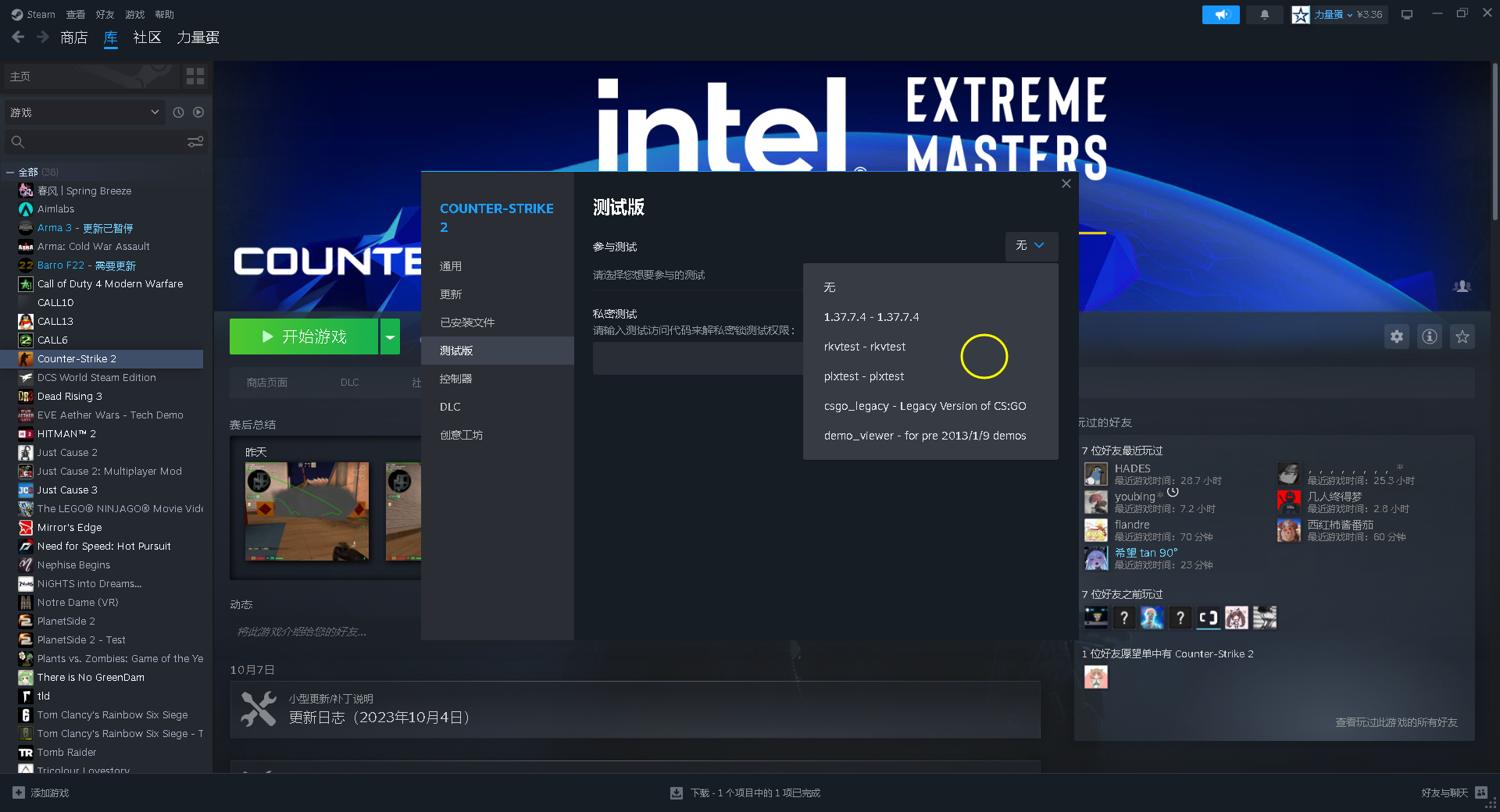Viewport: 1500px width, 812px height.
Task: Go to the 社区 tab
Action: tap(147, 37)
